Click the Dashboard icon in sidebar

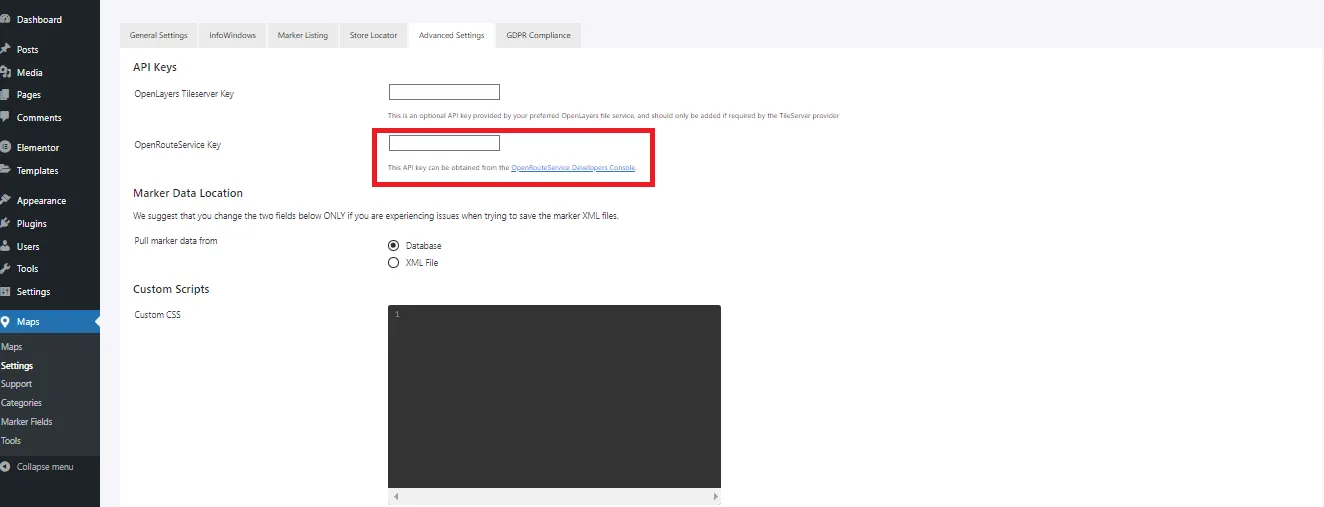(x=5, y=20)
